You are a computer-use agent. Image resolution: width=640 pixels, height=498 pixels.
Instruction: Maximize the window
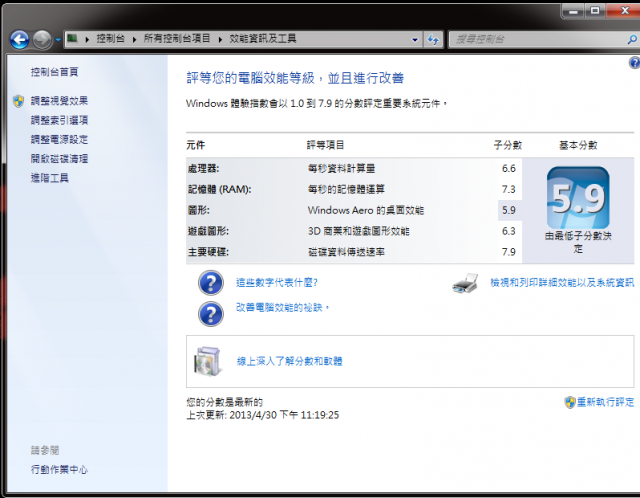595,11
